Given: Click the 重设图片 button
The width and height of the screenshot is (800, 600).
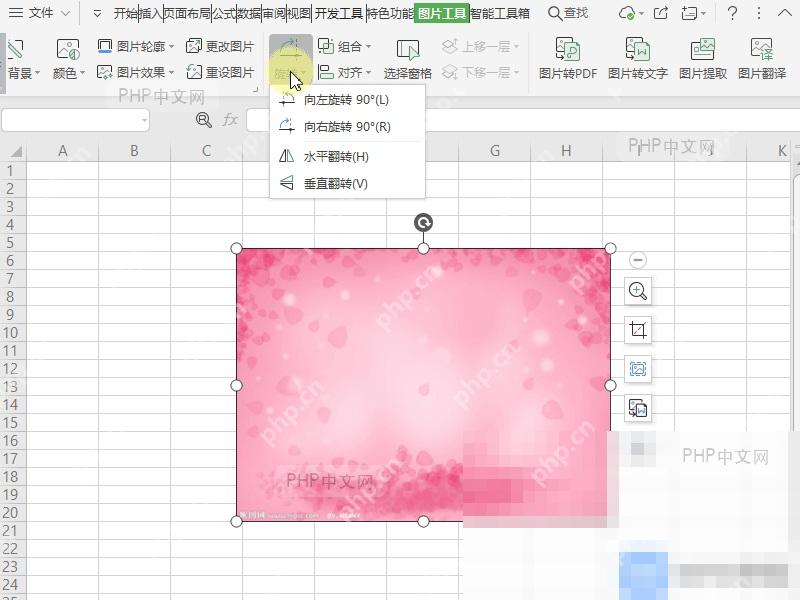Looking at the screenshot, I should pyautogui.click(x=220, y=72).
